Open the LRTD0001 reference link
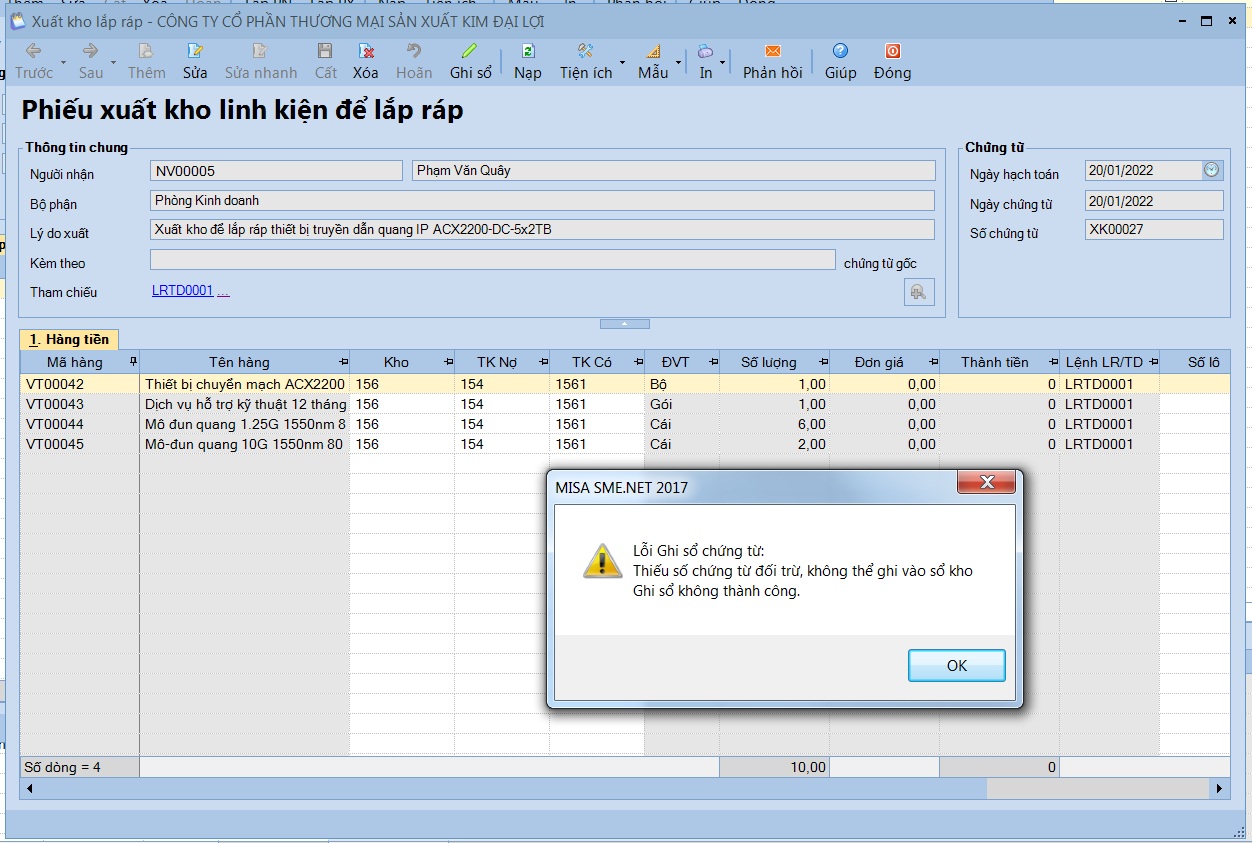 pos(183,290)
